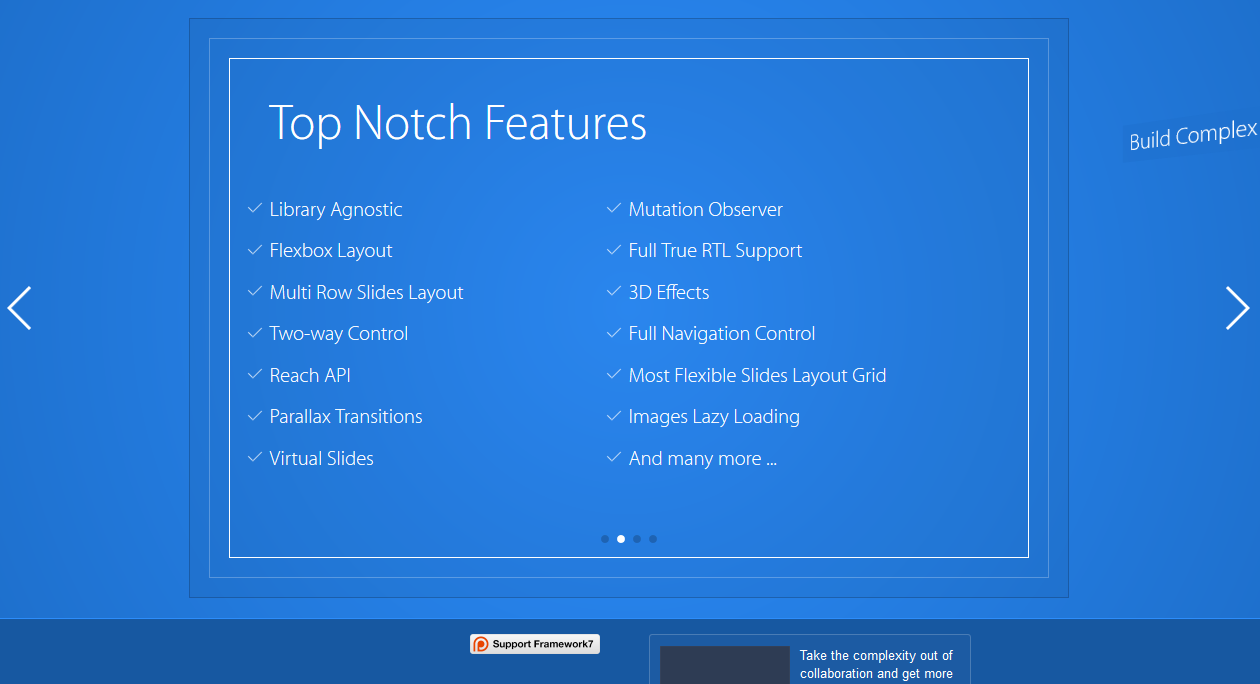Advance to next slide with right arrow

tap(1238, 308)
